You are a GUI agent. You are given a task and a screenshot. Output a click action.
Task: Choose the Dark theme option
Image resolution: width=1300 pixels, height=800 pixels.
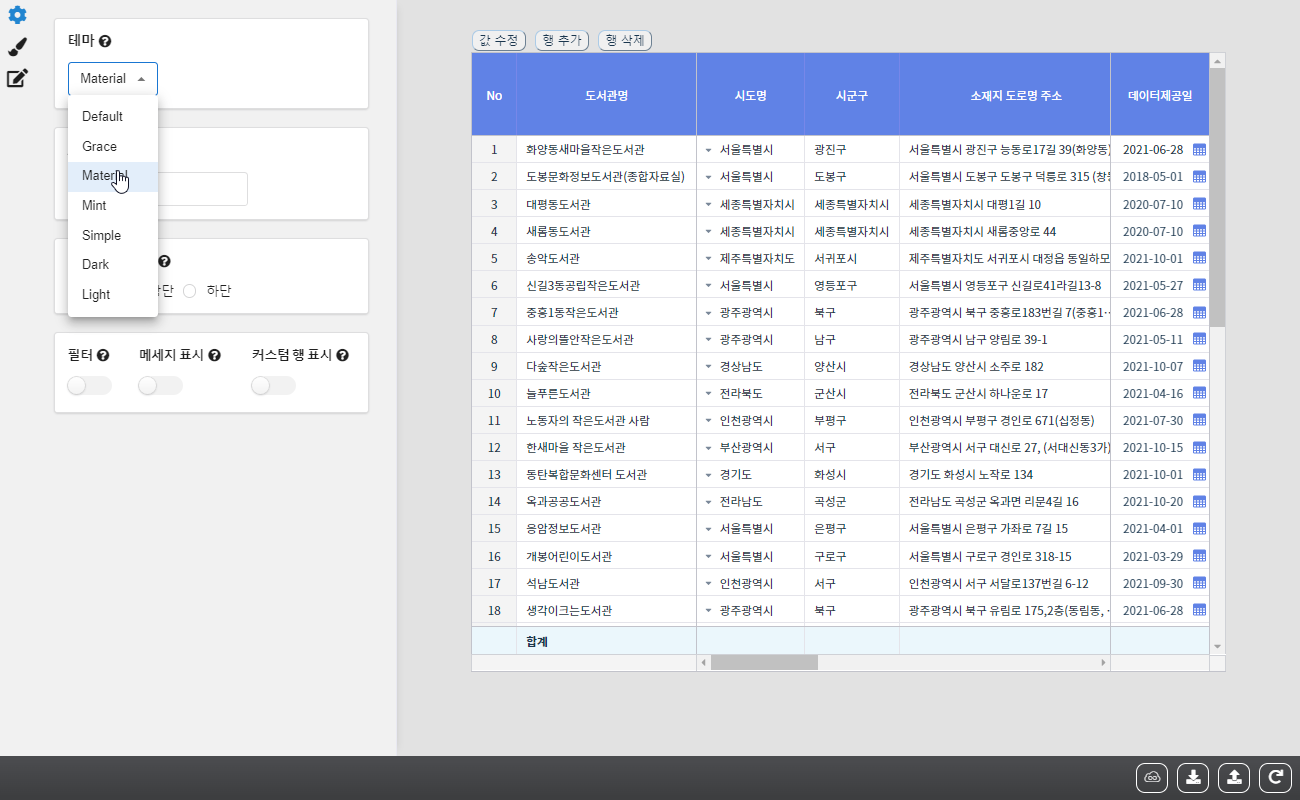(x=96, y=265)
